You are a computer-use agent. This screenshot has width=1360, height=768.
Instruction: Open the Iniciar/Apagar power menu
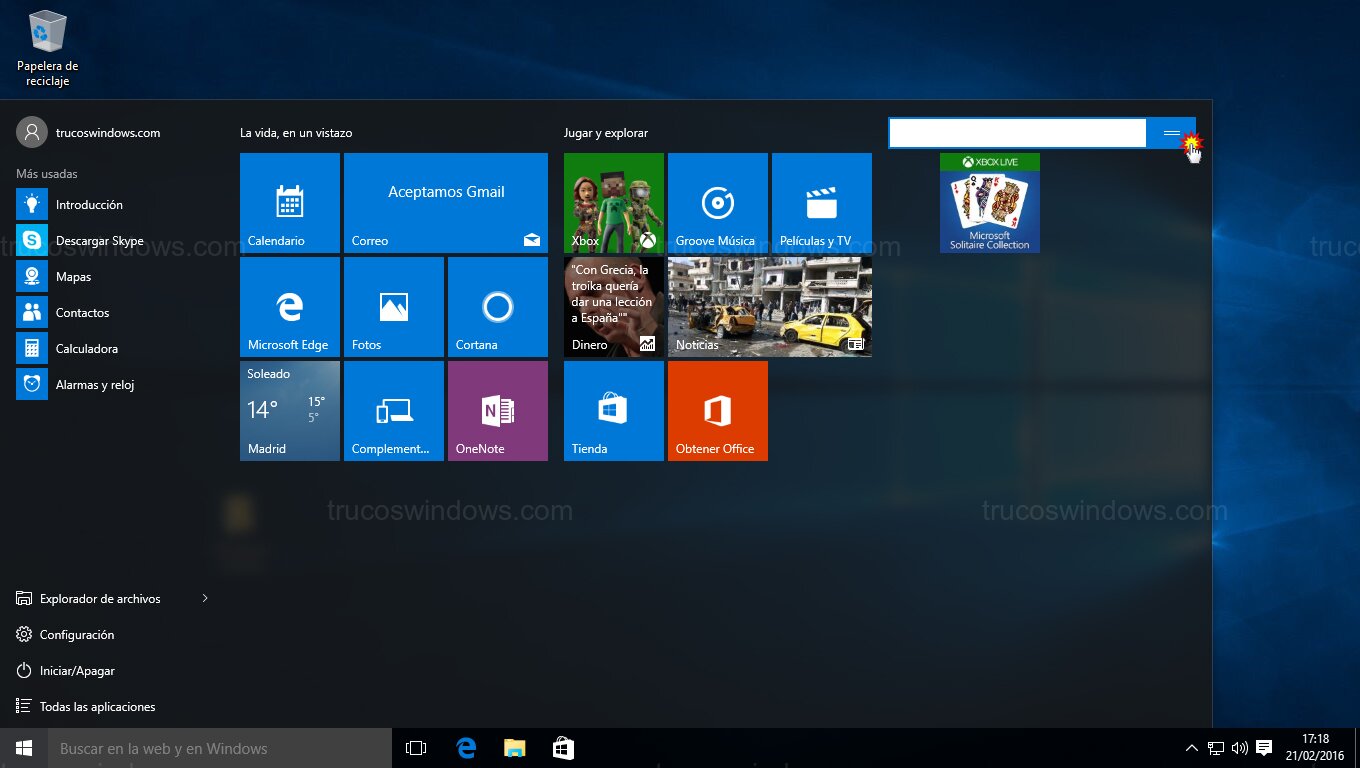coord(76,671)
